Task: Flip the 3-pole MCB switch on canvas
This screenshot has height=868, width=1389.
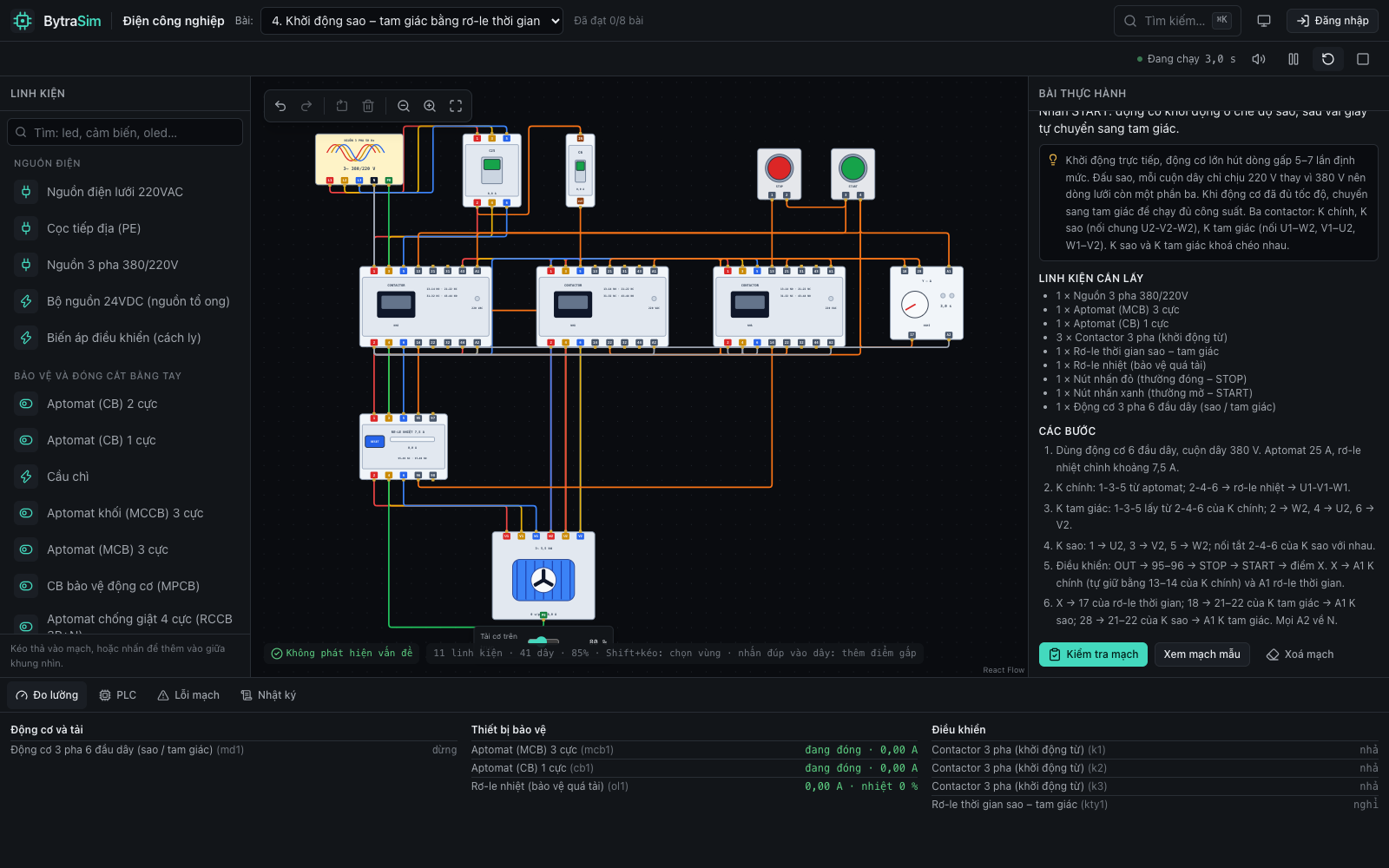Action: coord(492,169)
